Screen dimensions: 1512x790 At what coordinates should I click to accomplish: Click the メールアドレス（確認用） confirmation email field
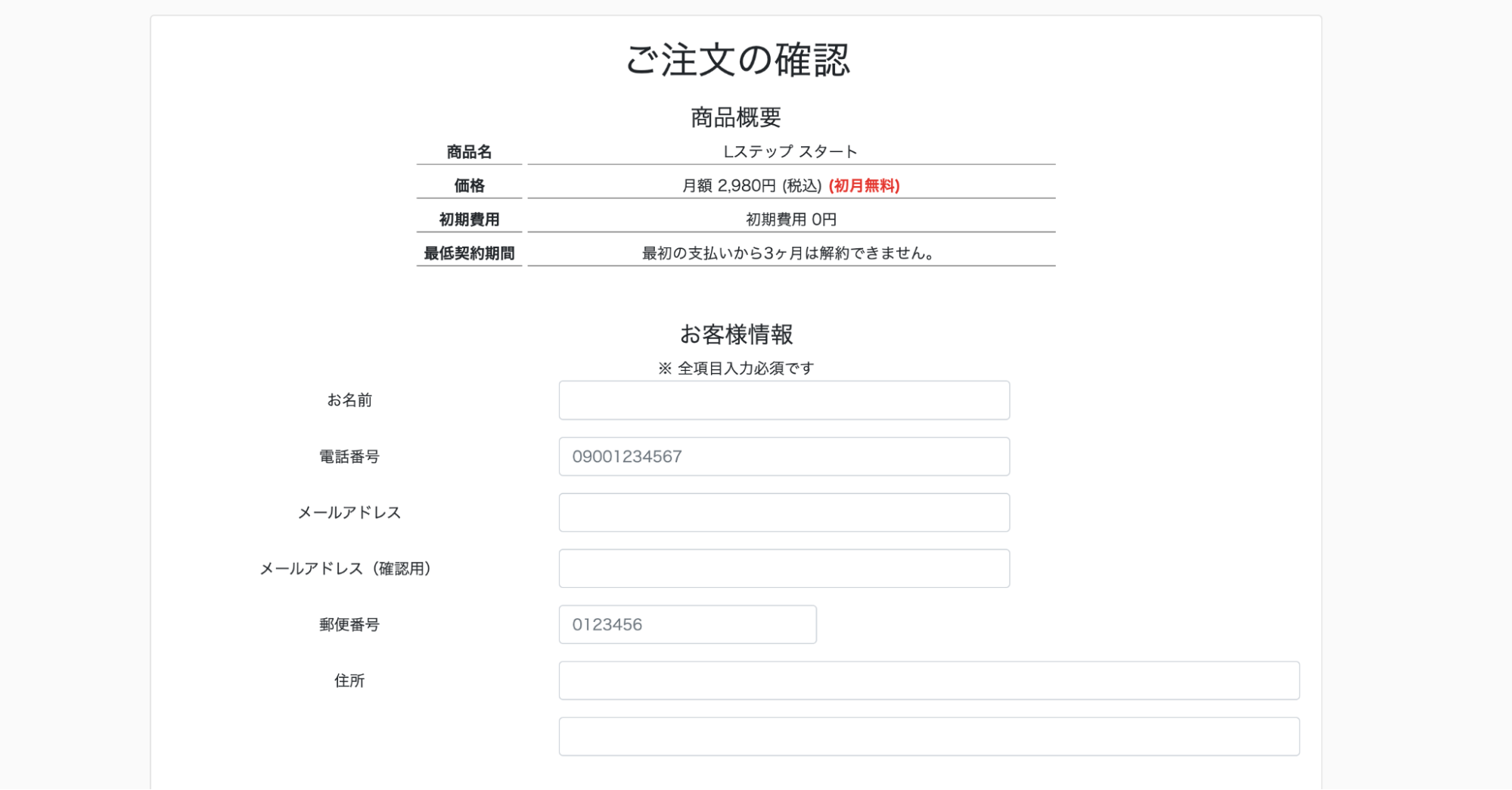click(784, 568)
